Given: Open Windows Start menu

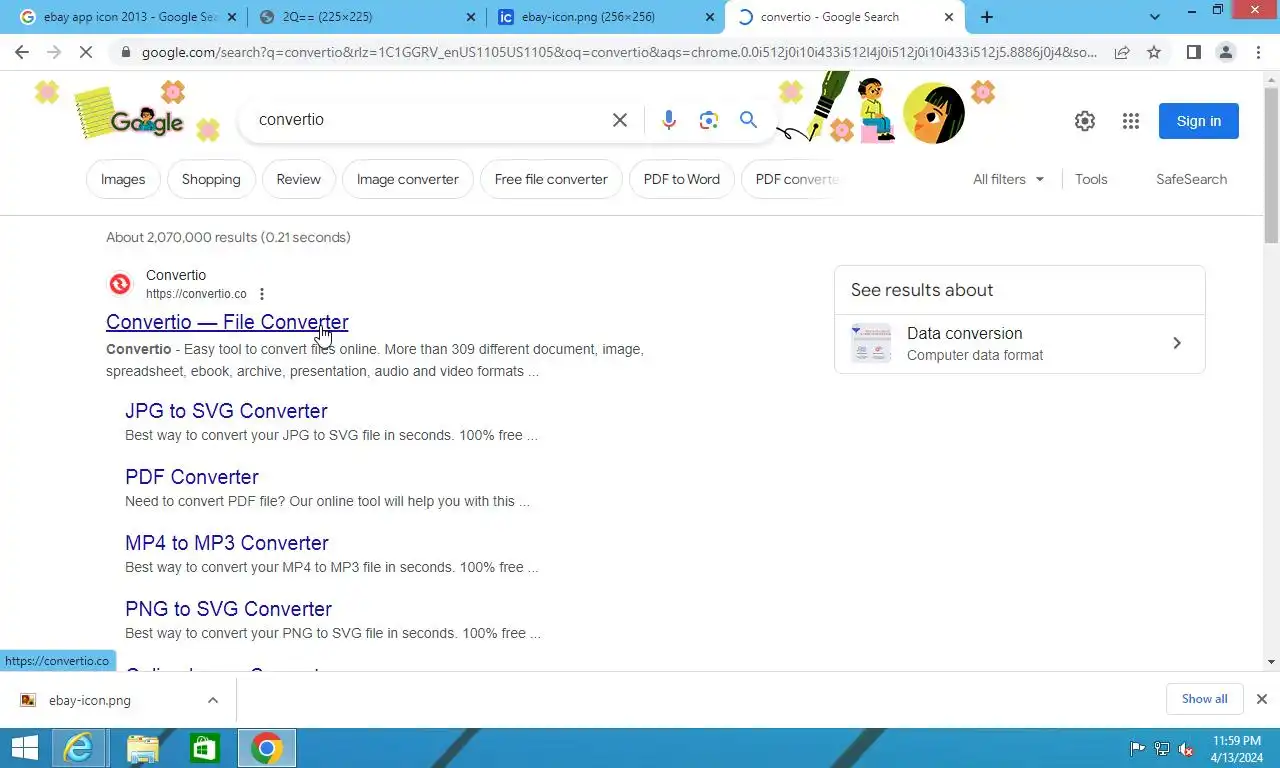Looking at the screenshot, I should tap(24, 748).
